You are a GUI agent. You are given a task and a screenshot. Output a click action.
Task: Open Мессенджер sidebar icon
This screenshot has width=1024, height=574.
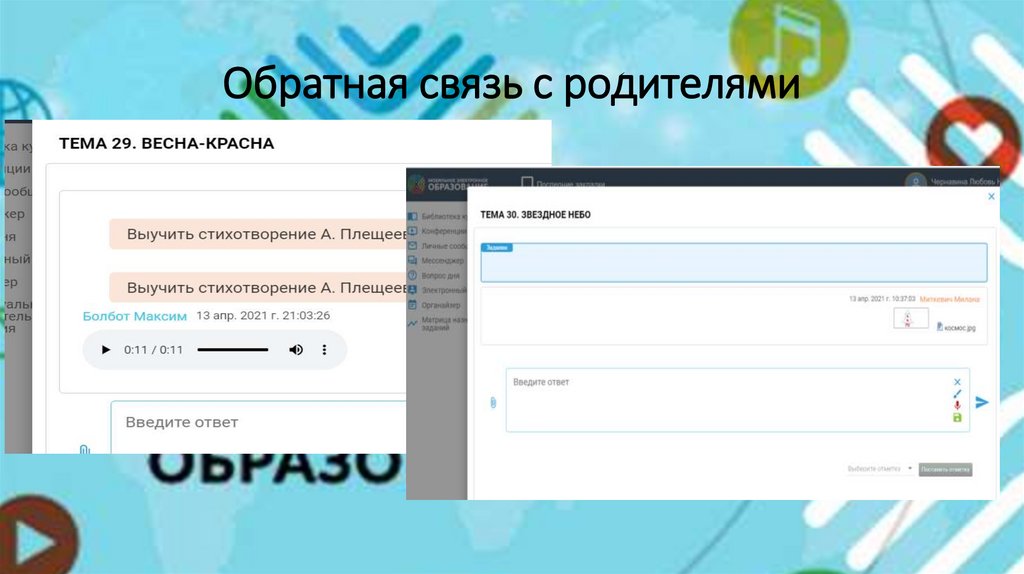coord(413,261)
